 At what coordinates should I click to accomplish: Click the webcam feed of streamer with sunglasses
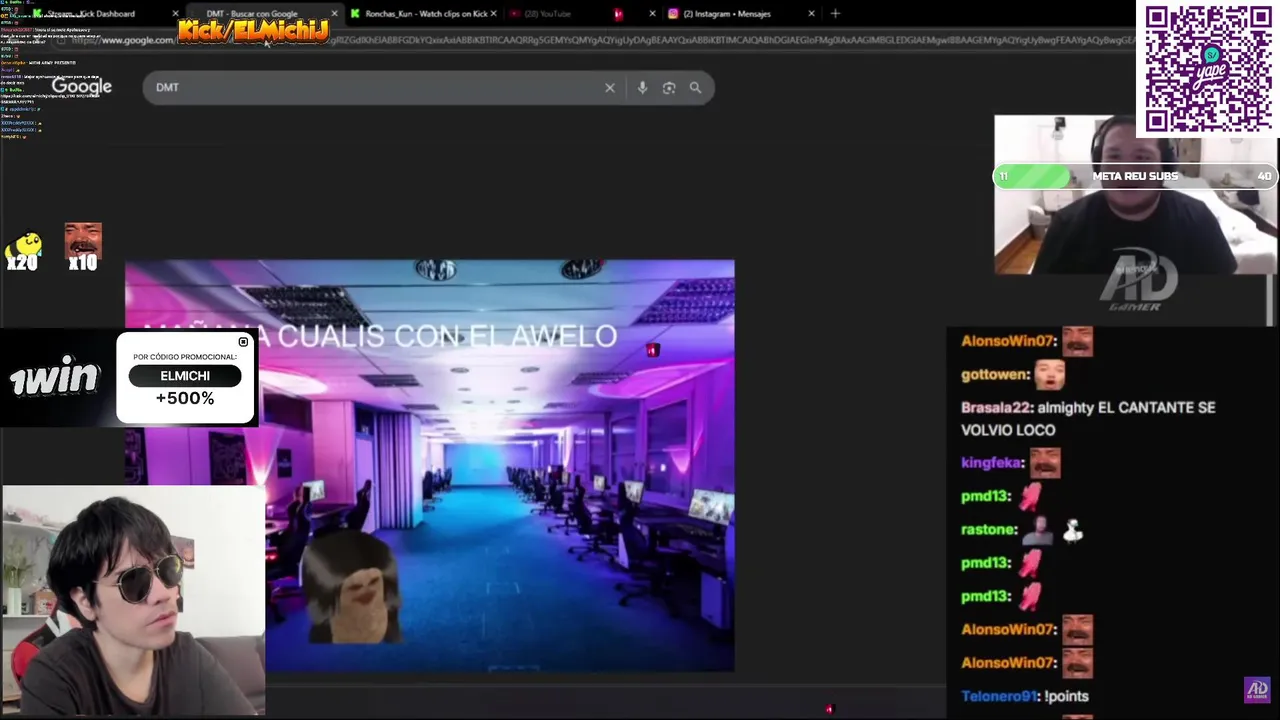(x=133, y=600)
